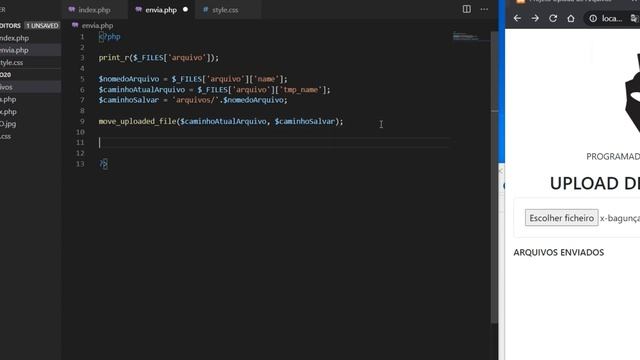Click the site info icon in address bar
The width and height of the screenshot is (640, 360).
[x=593, y=18]
